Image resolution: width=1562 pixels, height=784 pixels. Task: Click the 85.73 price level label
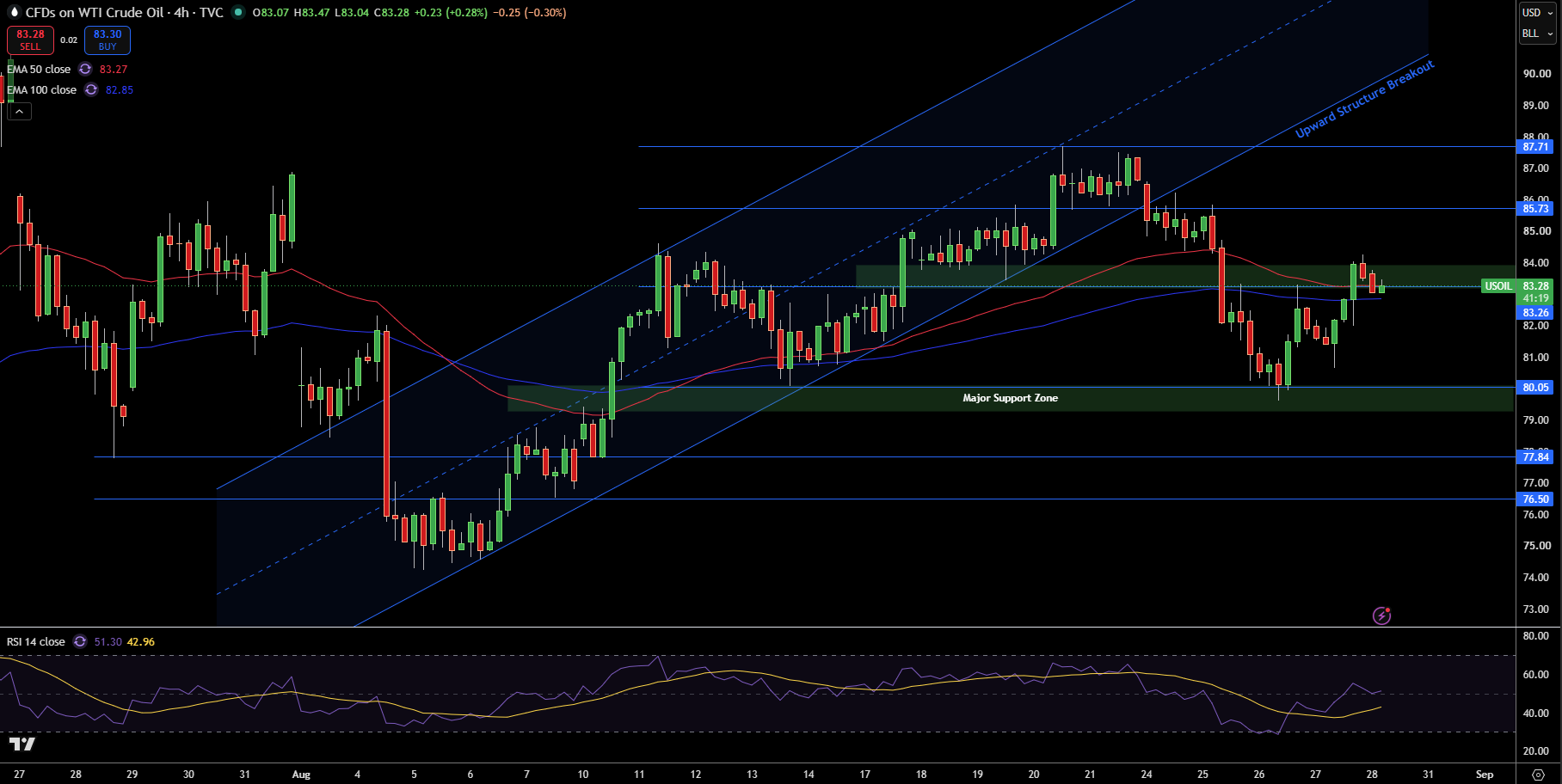coord(1536,209)
